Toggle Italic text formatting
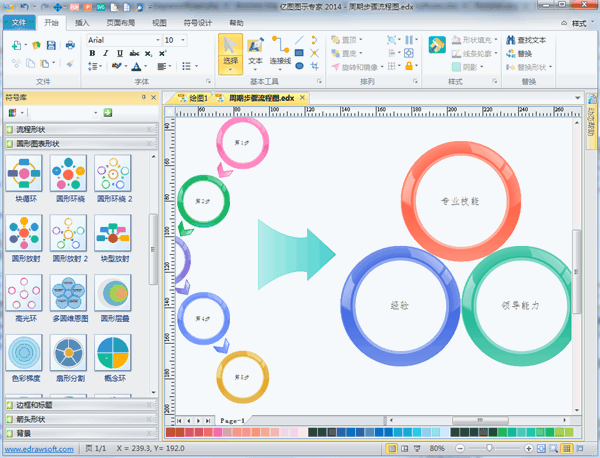 106,54
